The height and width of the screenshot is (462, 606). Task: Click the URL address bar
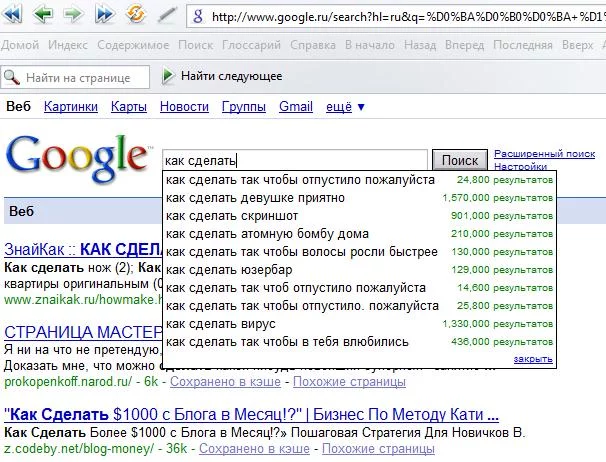pos(396,17)
